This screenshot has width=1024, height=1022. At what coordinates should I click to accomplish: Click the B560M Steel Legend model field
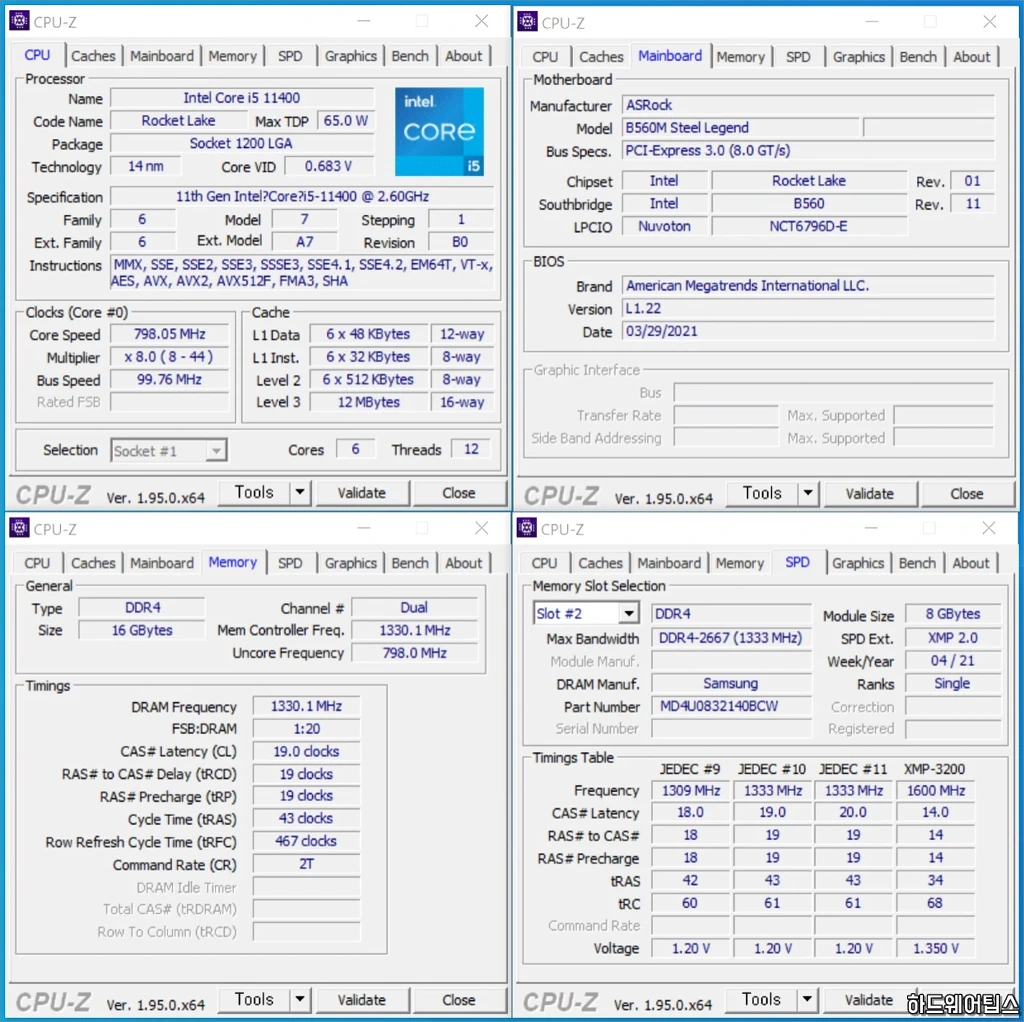[x=740, y=128]
